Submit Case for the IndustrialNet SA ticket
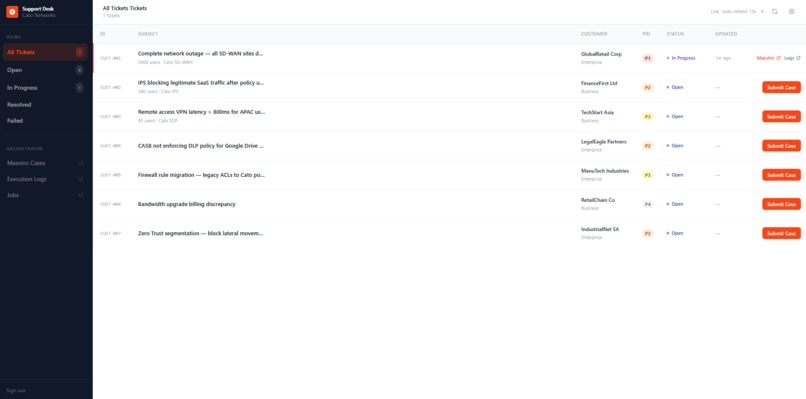 point(781,233)
